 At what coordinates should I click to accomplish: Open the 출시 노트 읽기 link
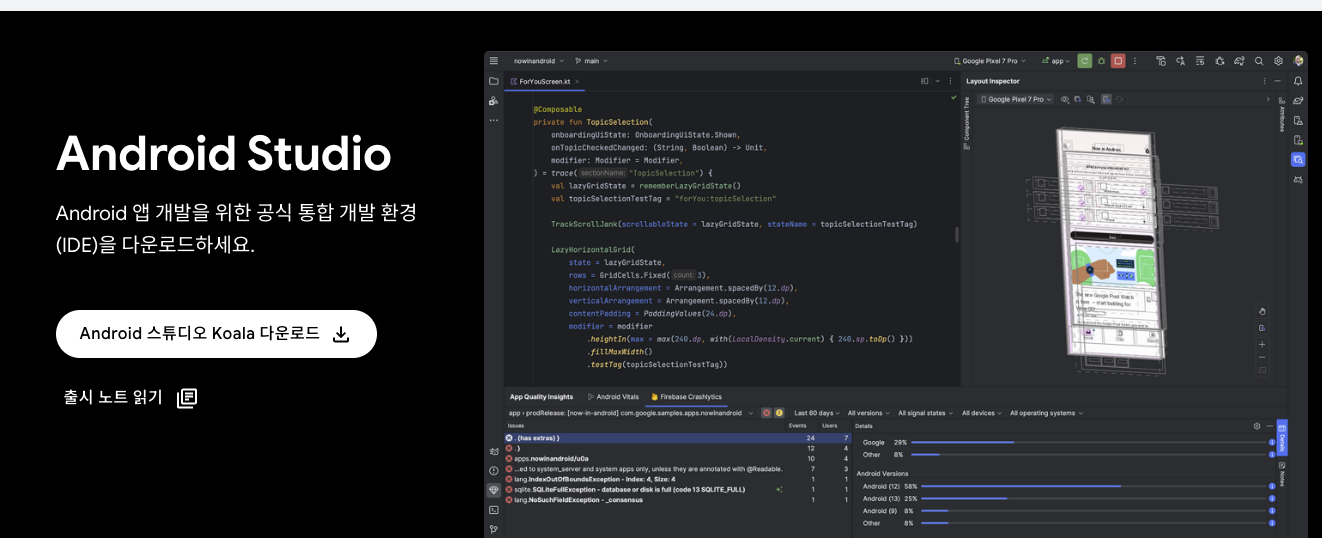(131, 397)
